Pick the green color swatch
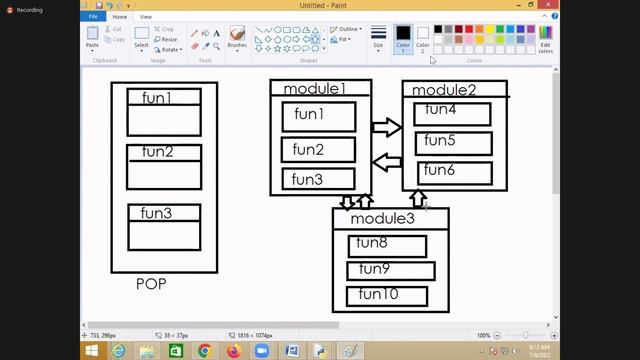This screenshot has width=640, height=360. [x=500, y=29]
